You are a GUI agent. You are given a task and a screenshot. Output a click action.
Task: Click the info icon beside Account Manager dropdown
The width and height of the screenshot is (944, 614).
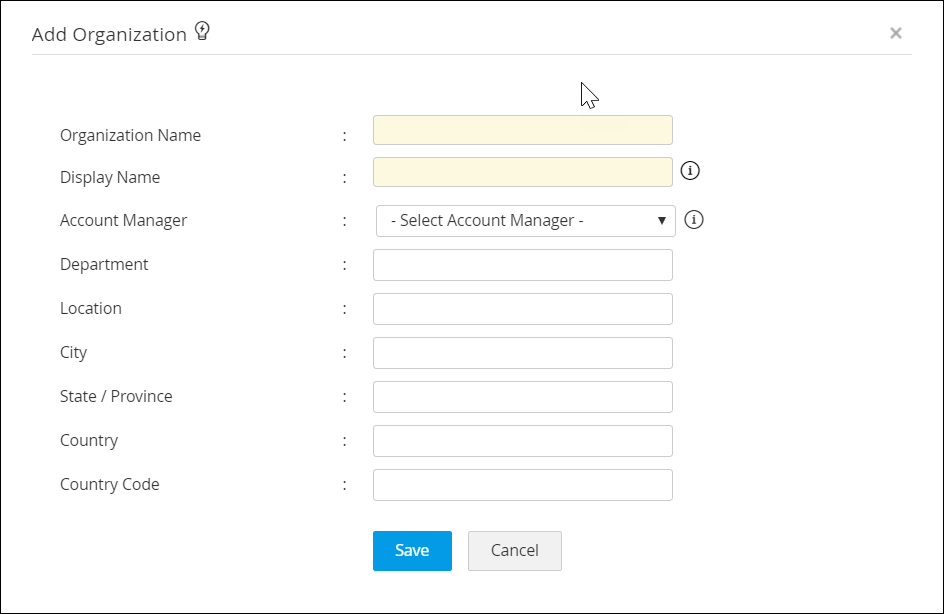coord(694,219)
